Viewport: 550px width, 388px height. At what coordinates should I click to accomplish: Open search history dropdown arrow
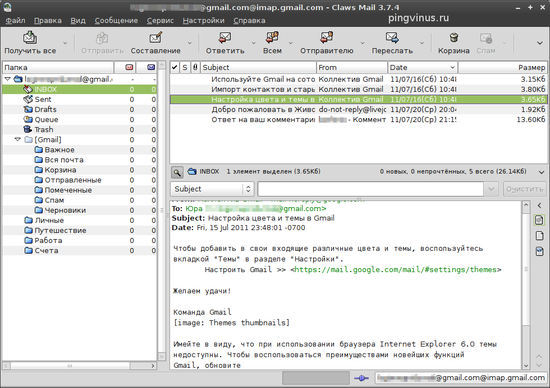[x=491, y=189]
